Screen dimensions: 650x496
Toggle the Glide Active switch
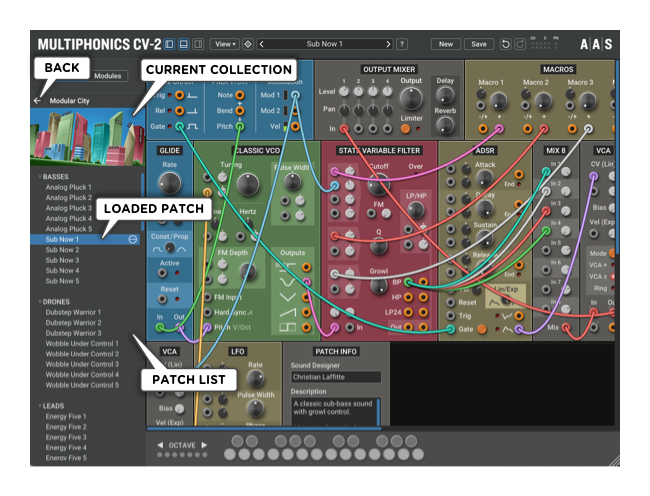[x=162, y=273]
